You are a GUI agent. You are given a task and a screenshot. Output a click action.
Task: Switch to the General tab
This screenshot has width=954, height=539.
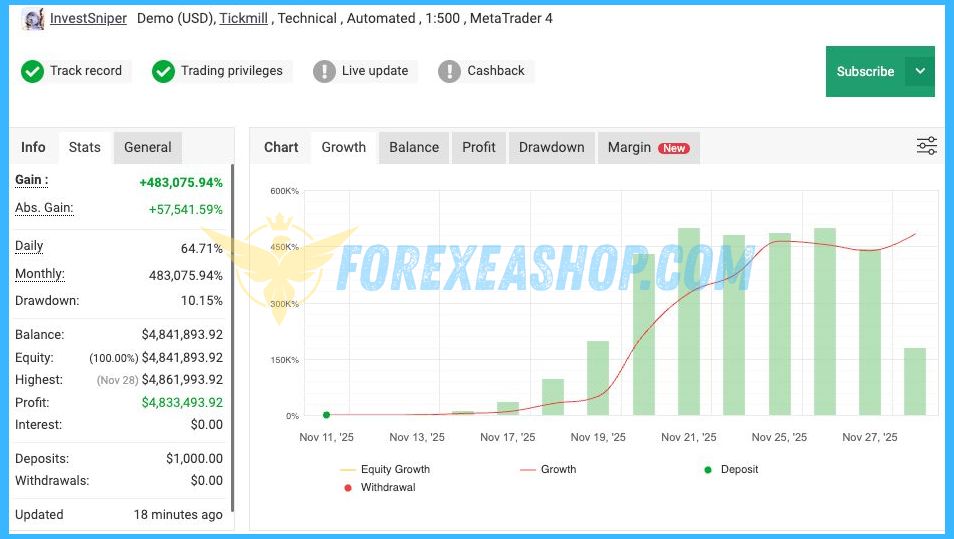tap(148, 147)
